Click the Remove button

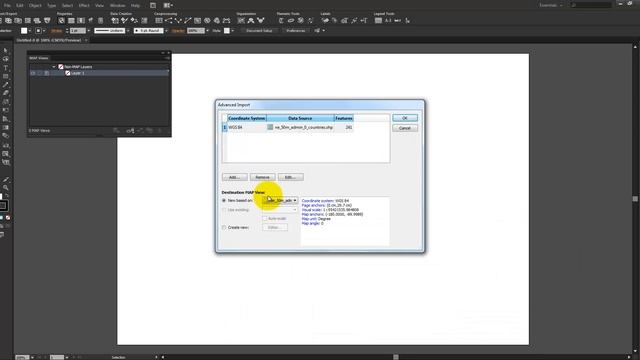(x=262, y=177)
